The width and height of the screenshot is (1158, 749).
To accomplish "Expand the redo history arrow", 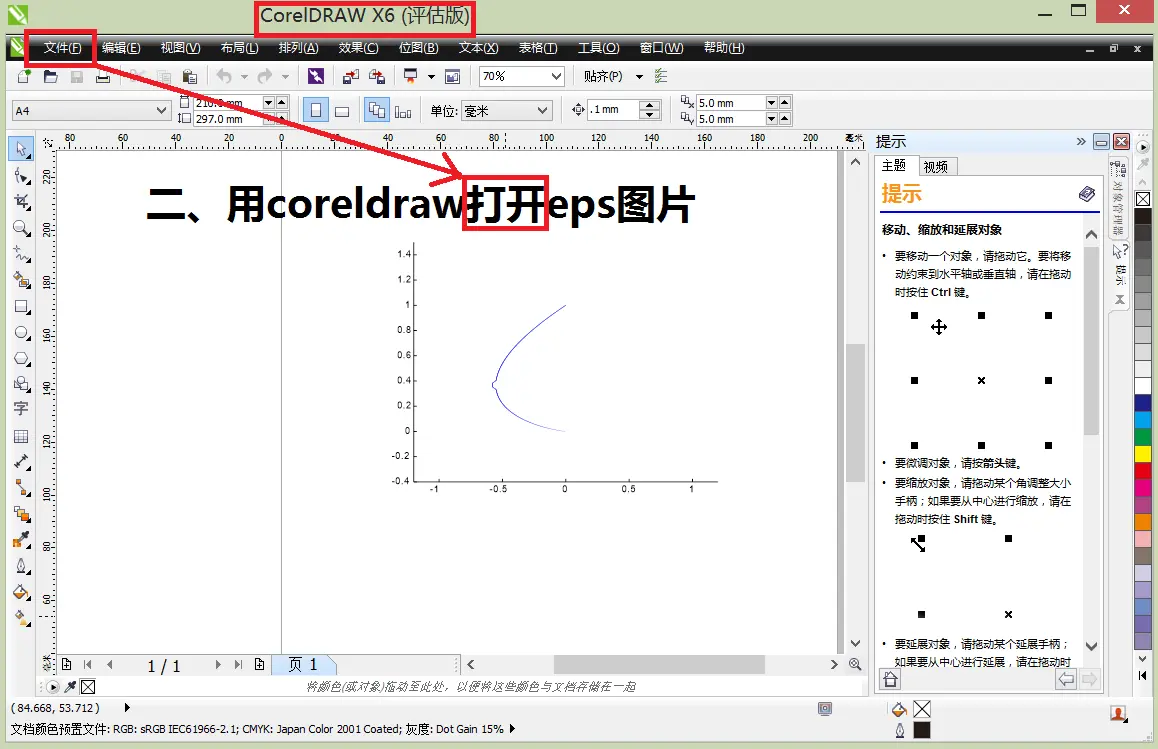I will (x=285, y=76).
